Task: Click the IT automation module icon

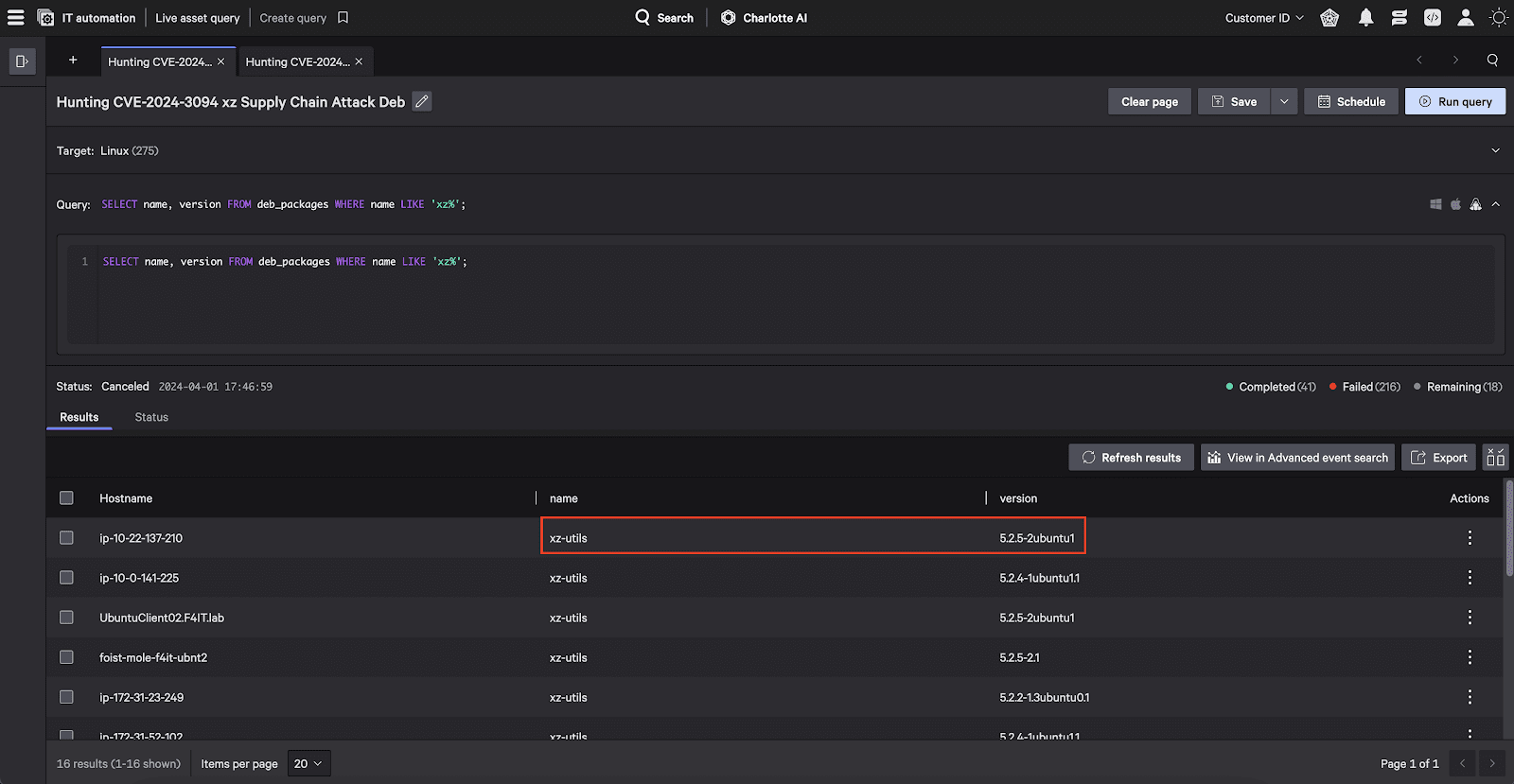Action: (45, 17)
